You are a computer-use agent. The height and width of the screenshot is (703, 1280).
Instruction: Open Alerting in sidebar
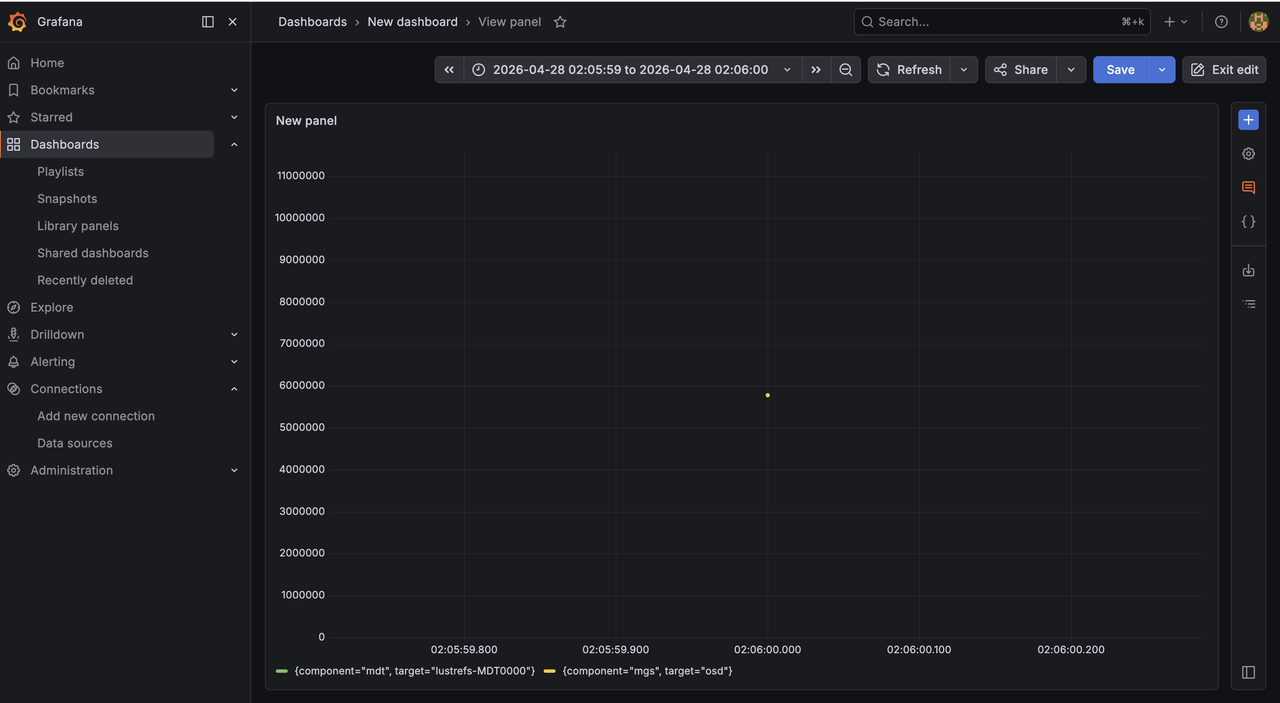coord(52,362)
